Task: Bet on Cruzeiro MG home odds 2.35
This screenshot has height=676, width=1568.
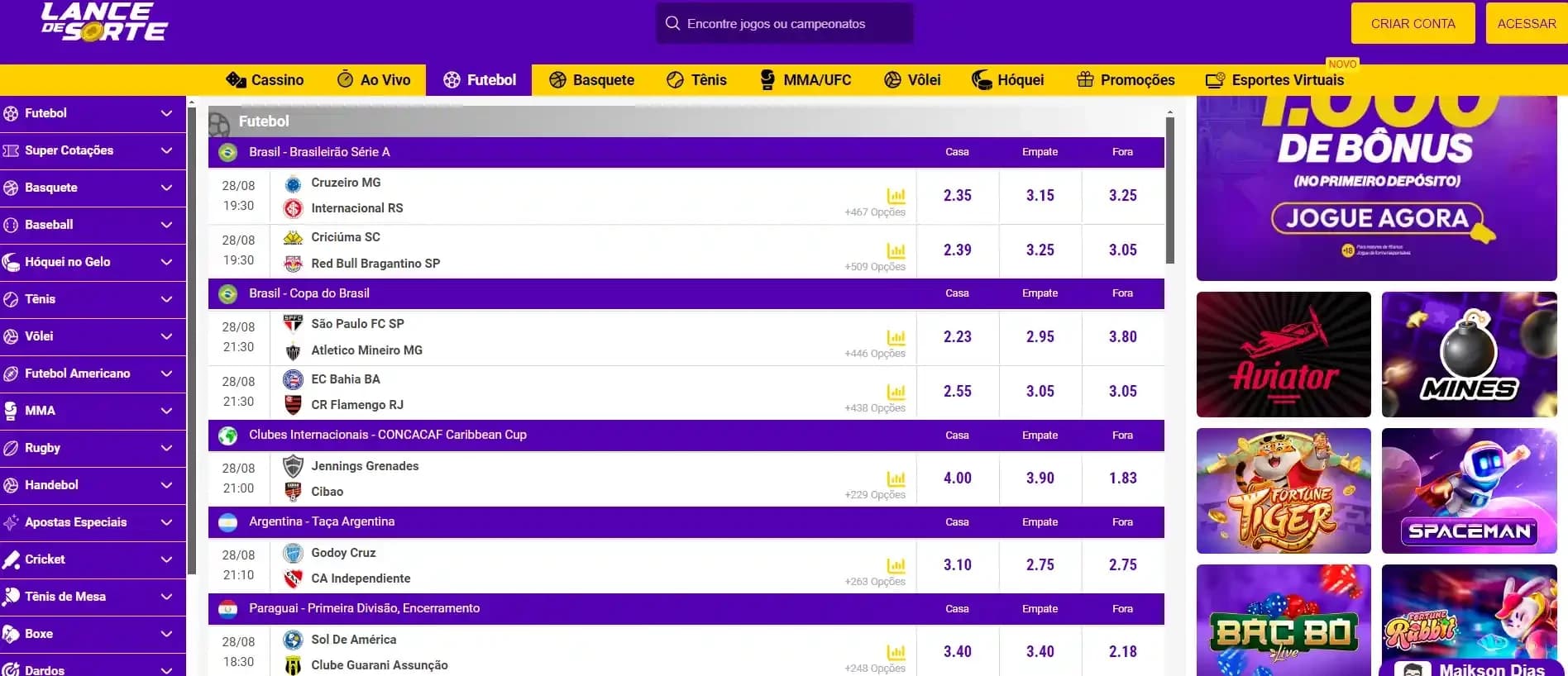Action: [x=958, y=196]
